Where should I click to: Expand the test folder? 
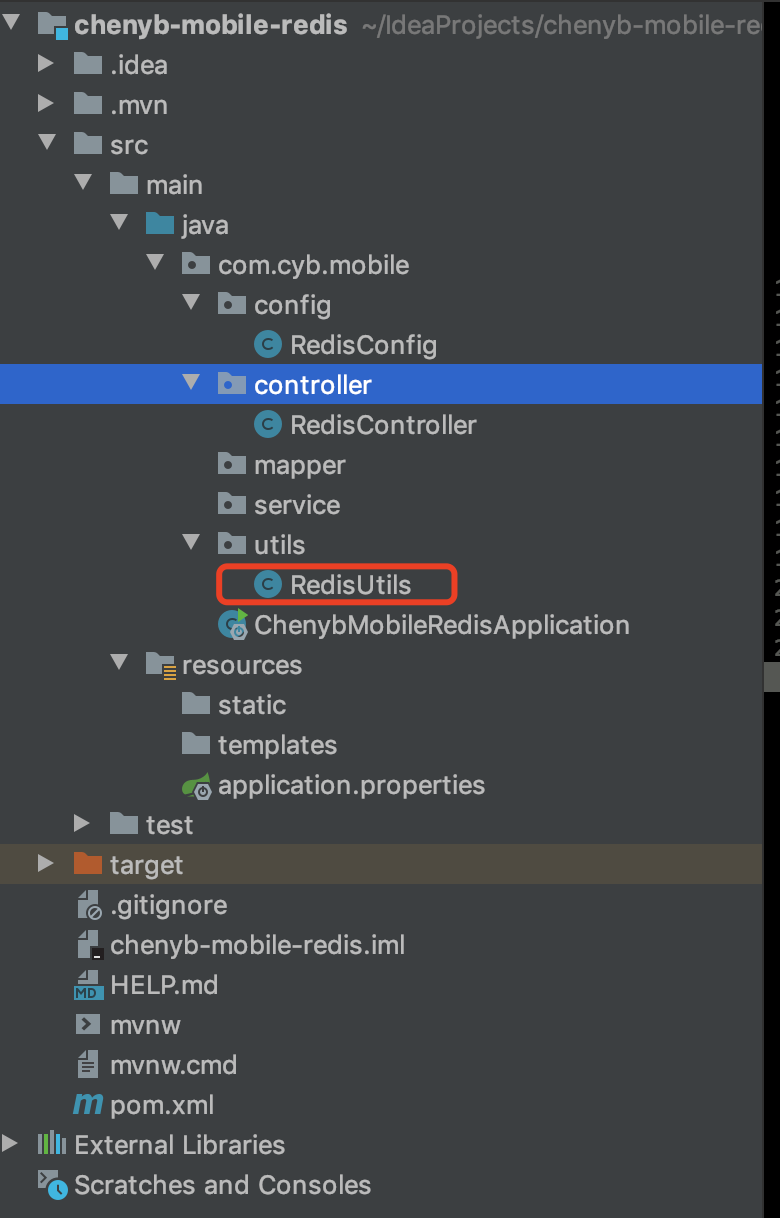pyautogui.click(x=82, y=825)
